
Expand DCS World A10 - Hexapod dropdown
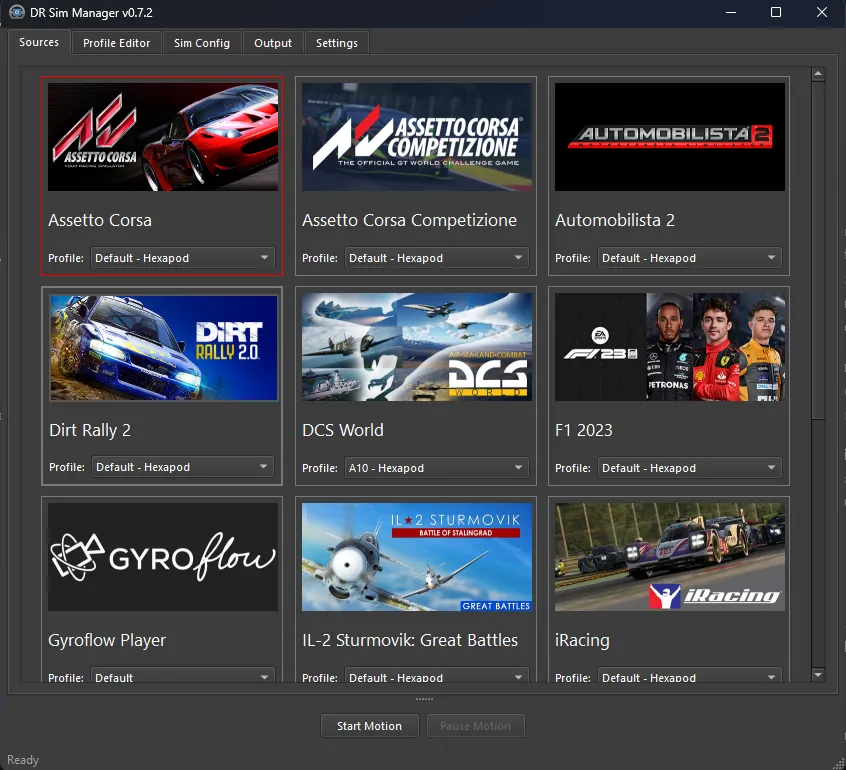point(436,468)
